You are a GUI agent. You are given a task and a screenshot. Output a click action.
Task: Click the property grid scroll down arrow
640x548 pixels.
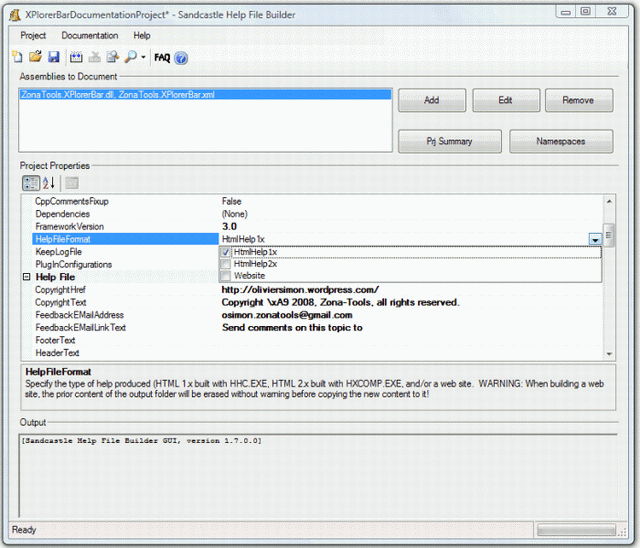tap(609, 354)
